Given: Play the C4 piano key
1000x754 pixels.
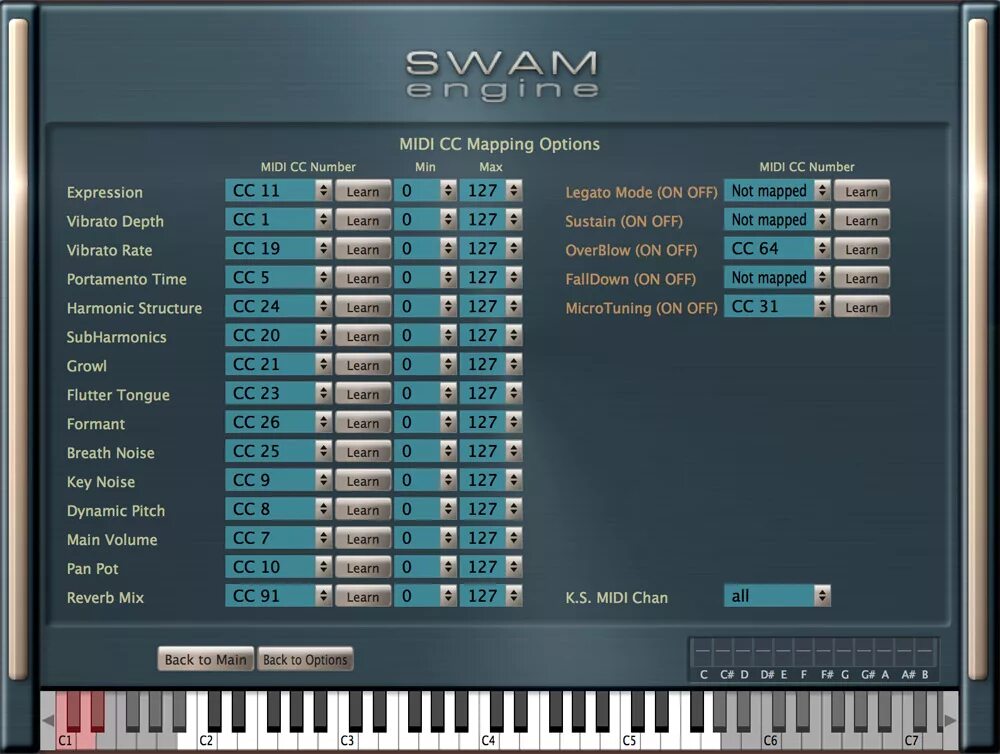Looking at the screenshot, I should (489, 740).
